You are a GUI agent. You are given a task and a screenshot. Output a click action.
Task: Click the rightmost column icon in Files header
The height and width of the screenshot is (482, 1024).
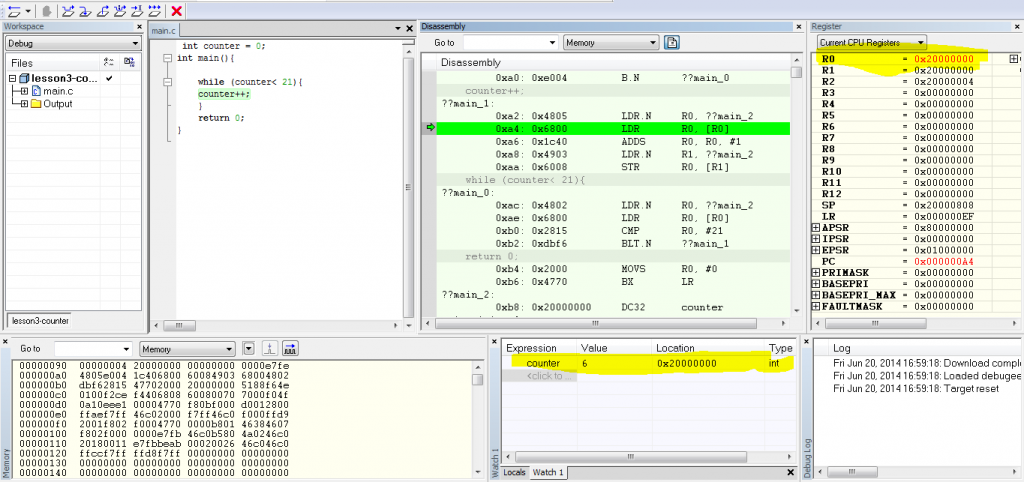click(129, 63)
